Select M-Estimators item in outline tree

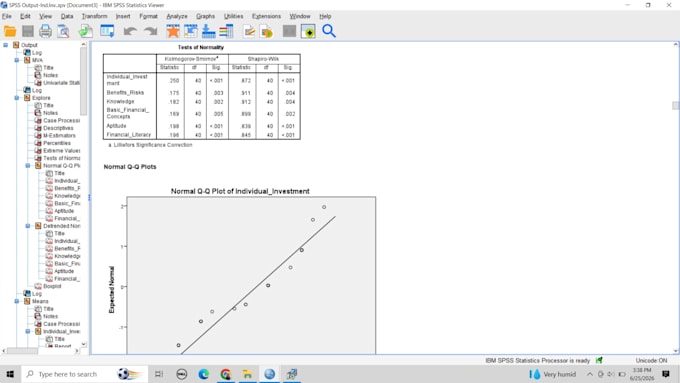click(x=59, y=135)
